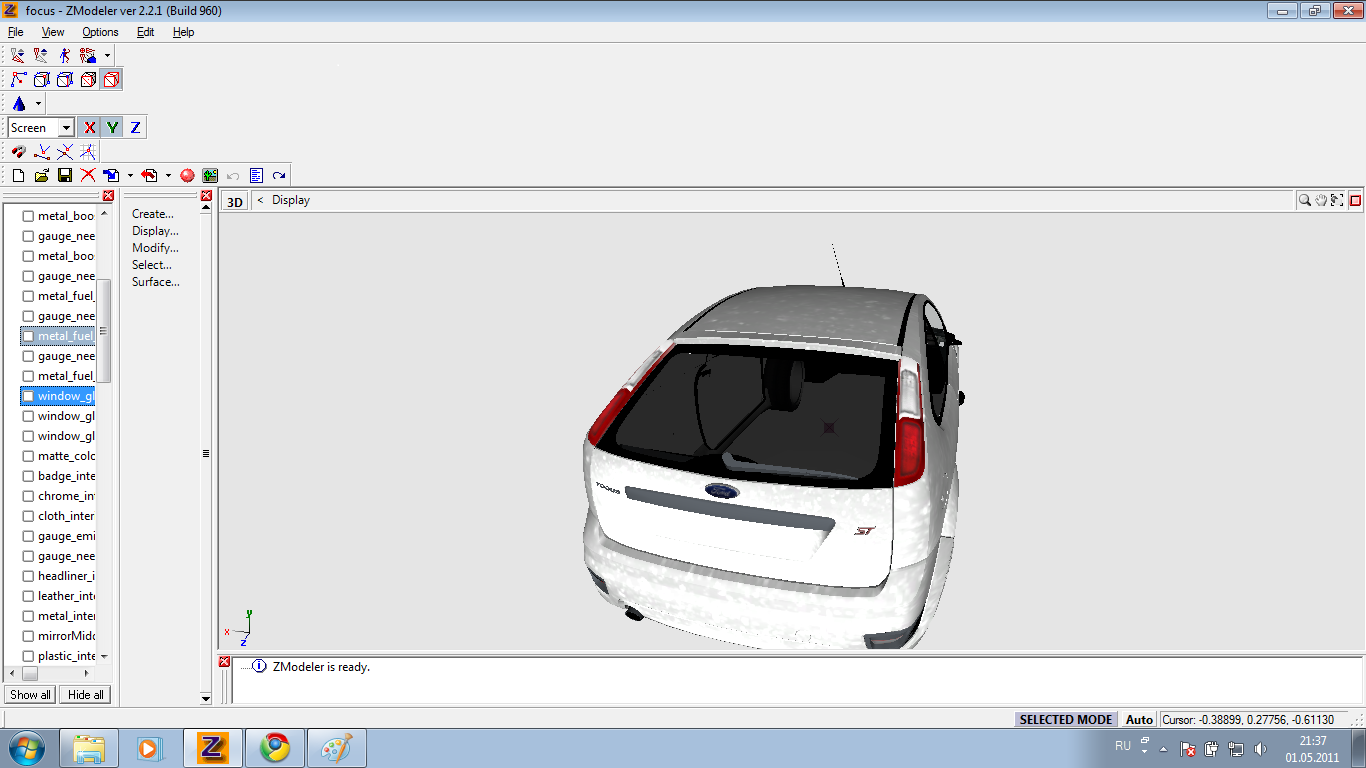Select the objects level black cube icon

pos(87,79)
